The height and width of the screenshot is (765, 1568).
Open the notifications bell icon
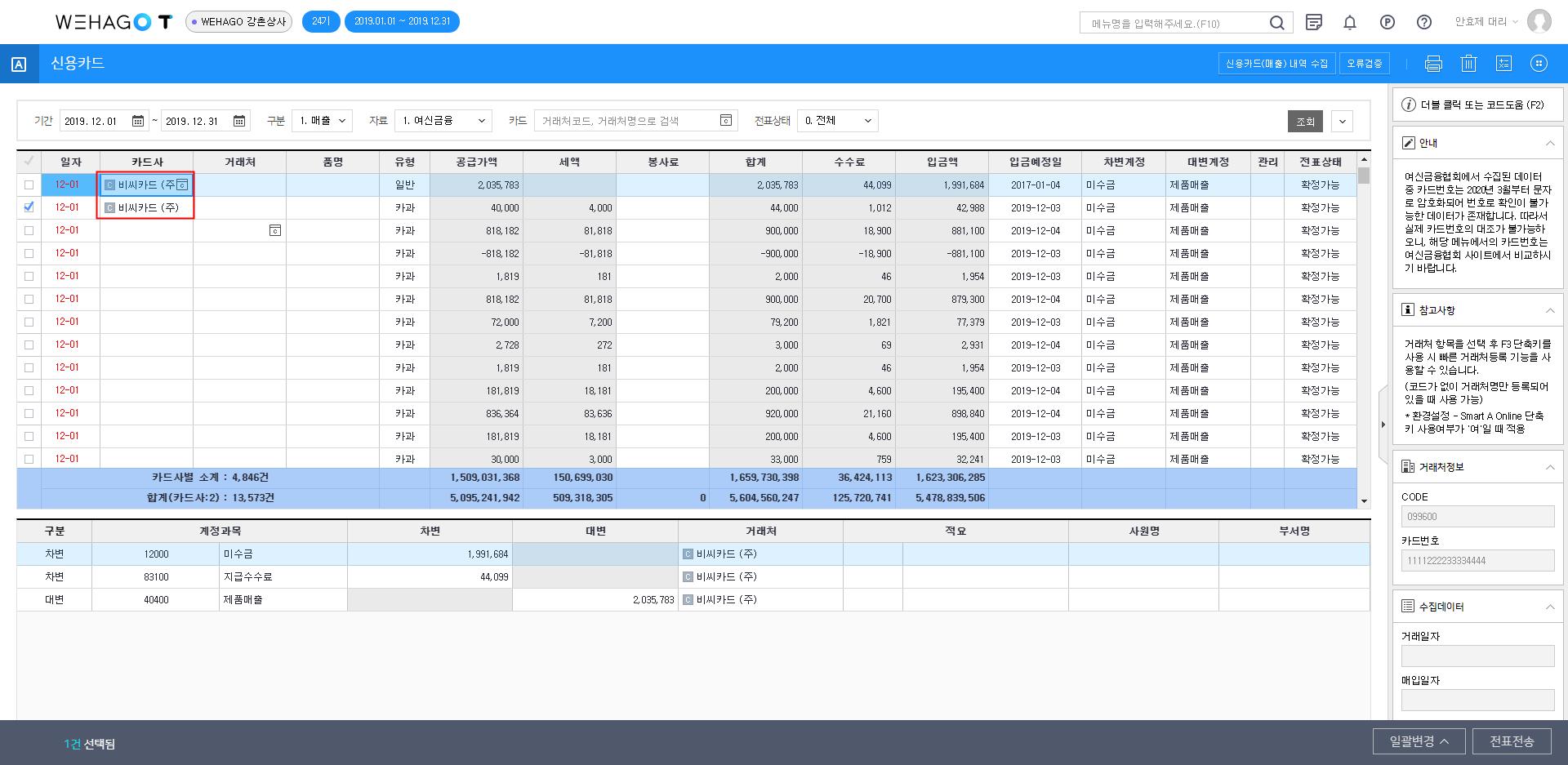pos(1350,23)
